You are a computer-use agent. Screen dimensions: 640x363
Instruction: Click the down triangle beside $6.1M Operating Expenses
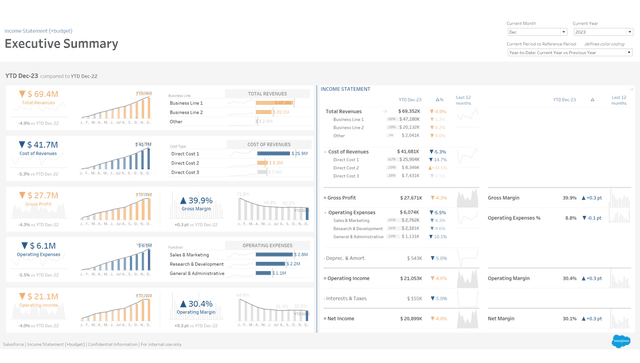24,246
